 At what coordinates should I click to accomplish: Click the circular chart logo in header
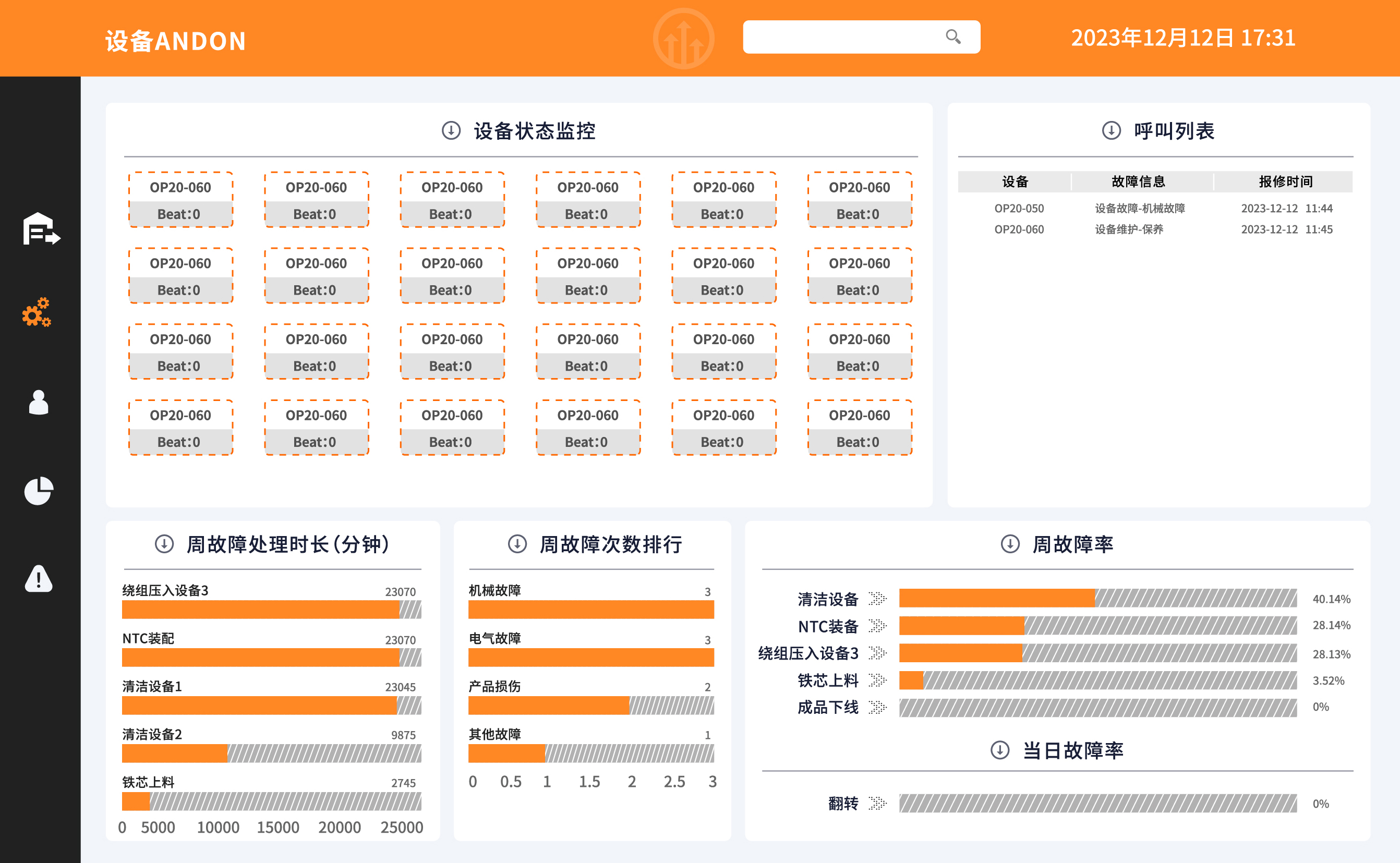click(x=683, y=38)
